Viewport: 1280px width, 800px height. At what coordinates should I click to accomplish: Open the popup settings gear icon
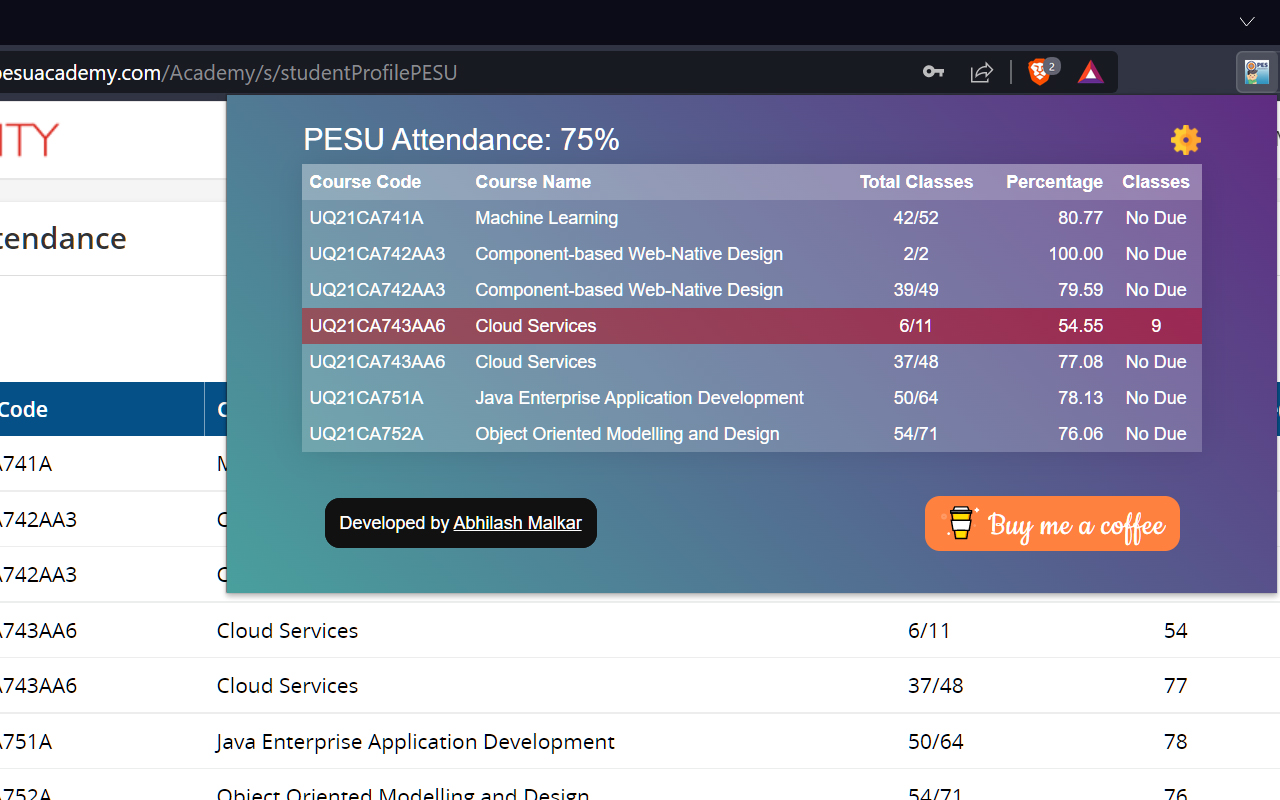coord(1185,140)
